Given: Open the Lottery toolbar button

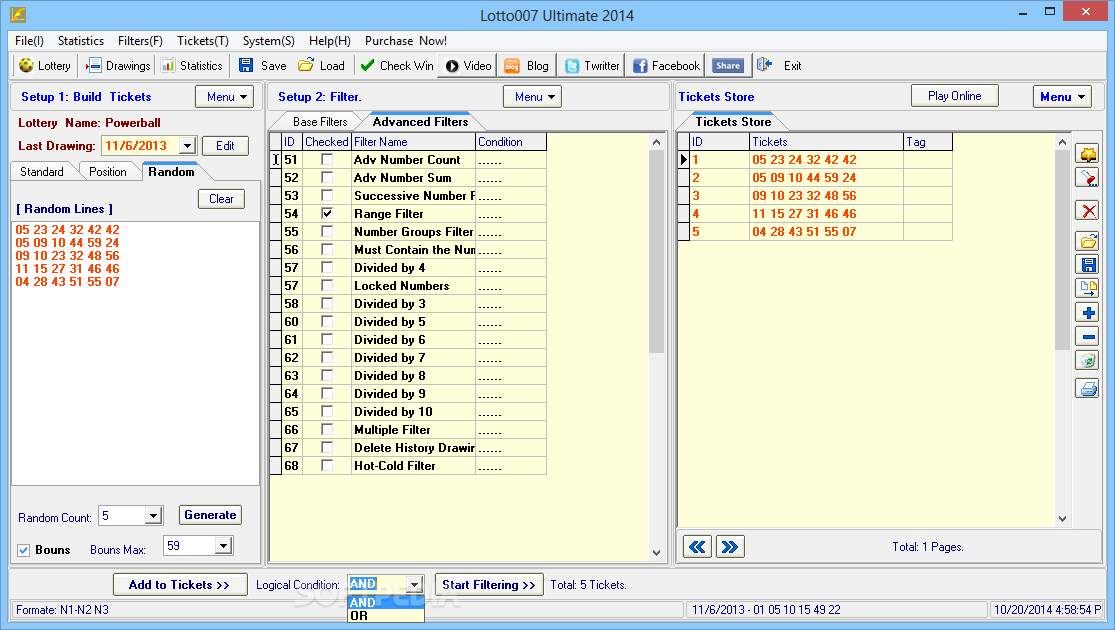Looking at the screenshot, I should (45, 65).
